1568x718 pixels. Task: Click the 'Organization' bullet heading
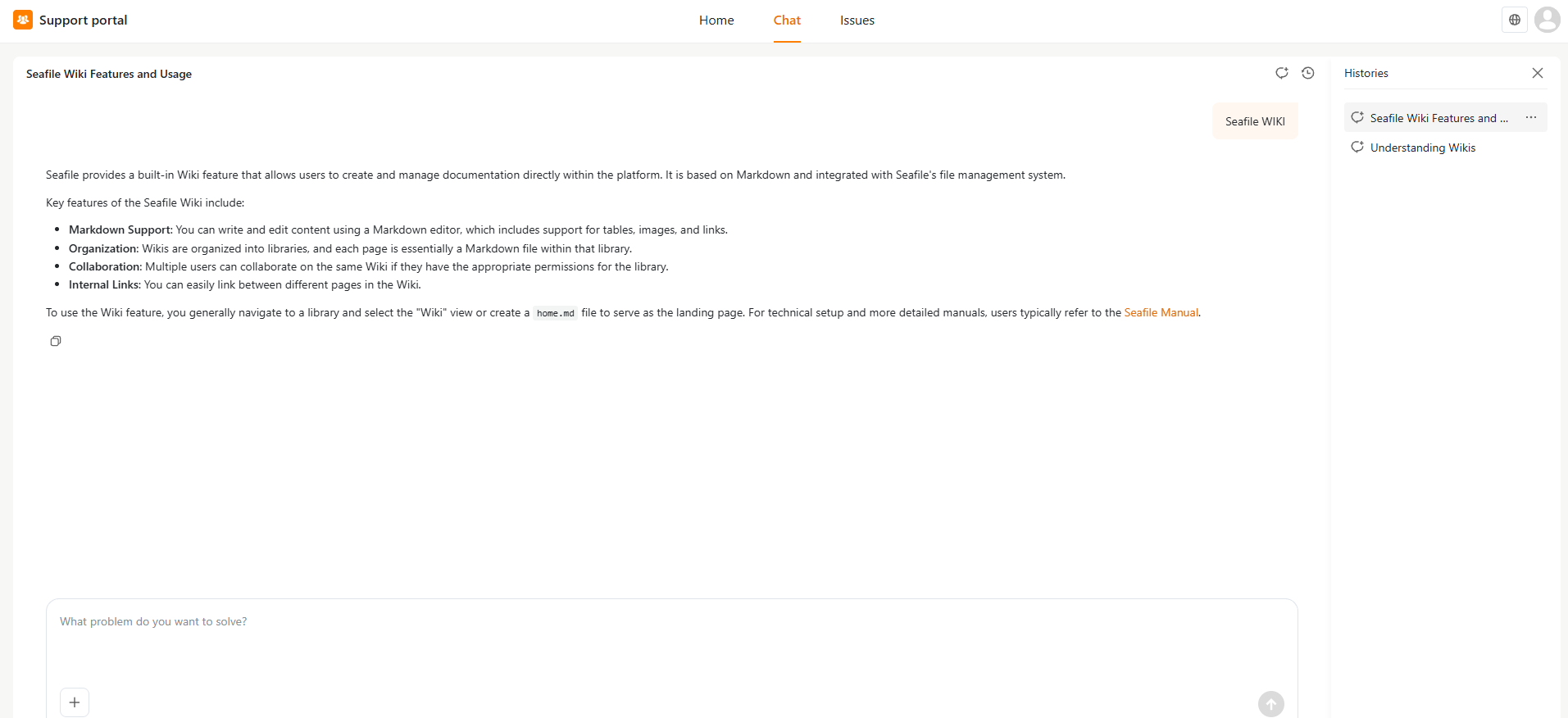(102, 248)
